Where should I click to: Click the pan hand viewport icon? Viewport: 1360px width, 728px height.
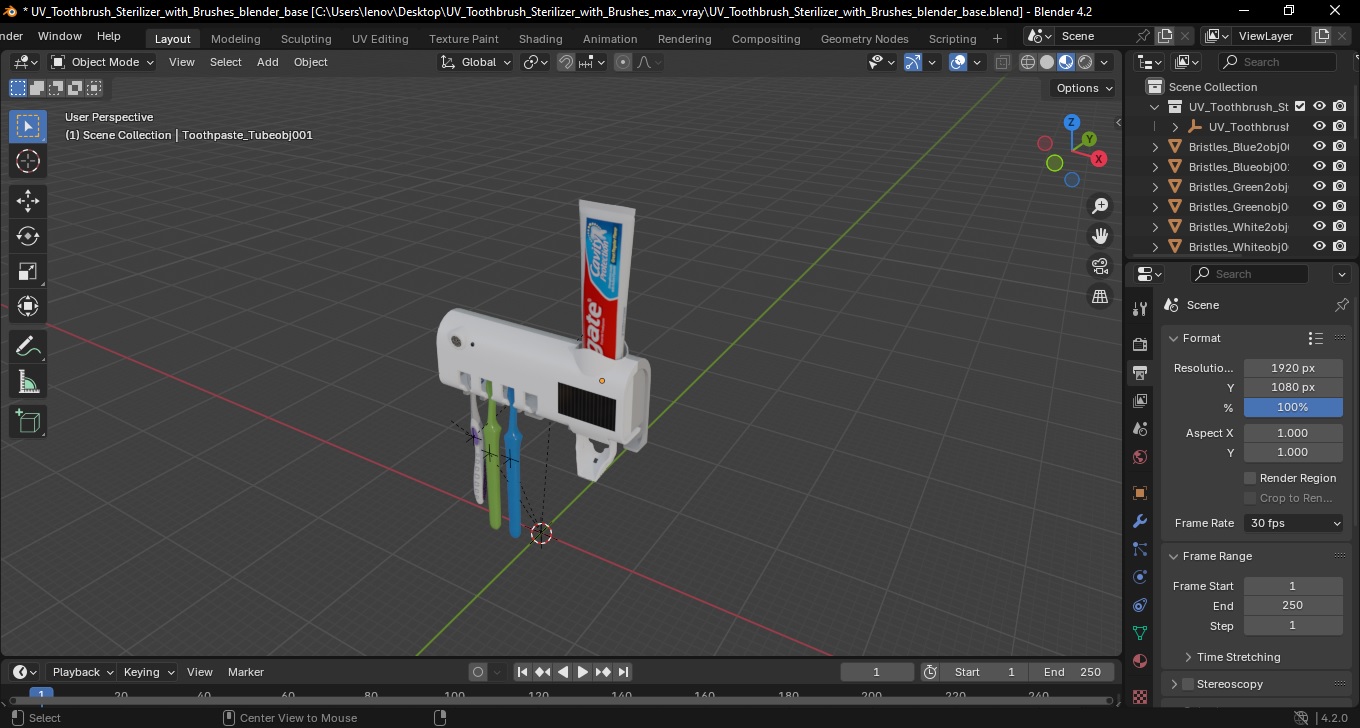[x=1100, y=236]
